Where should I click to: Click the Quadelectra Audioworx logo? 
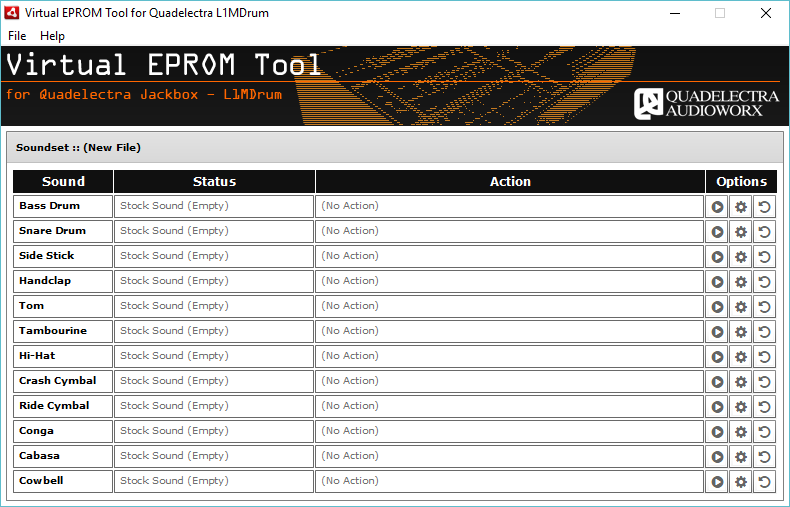706,103
